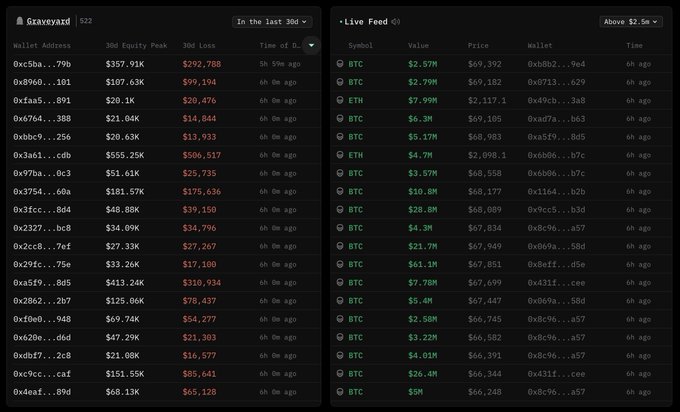Click the $66,248 price cell
680x412 pixels.
coord(484,392)
